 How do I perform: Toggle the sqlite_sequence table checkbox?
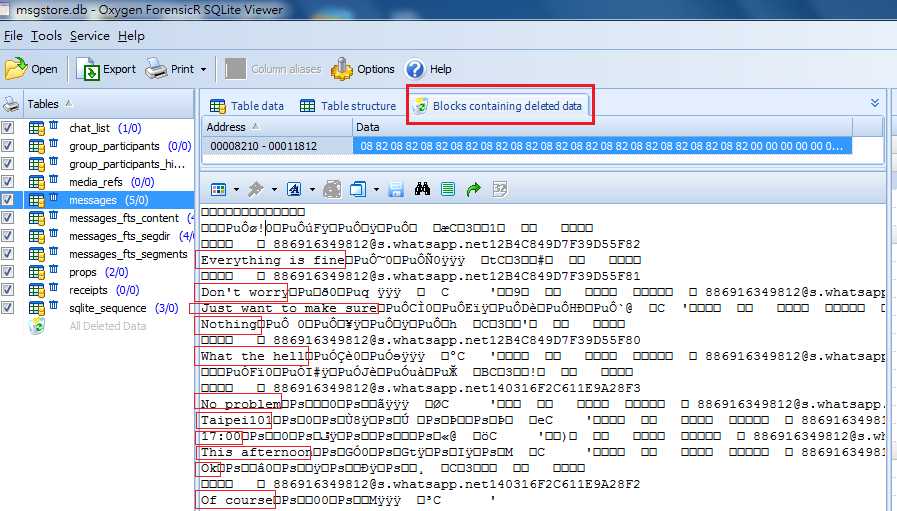coord(7,307)
